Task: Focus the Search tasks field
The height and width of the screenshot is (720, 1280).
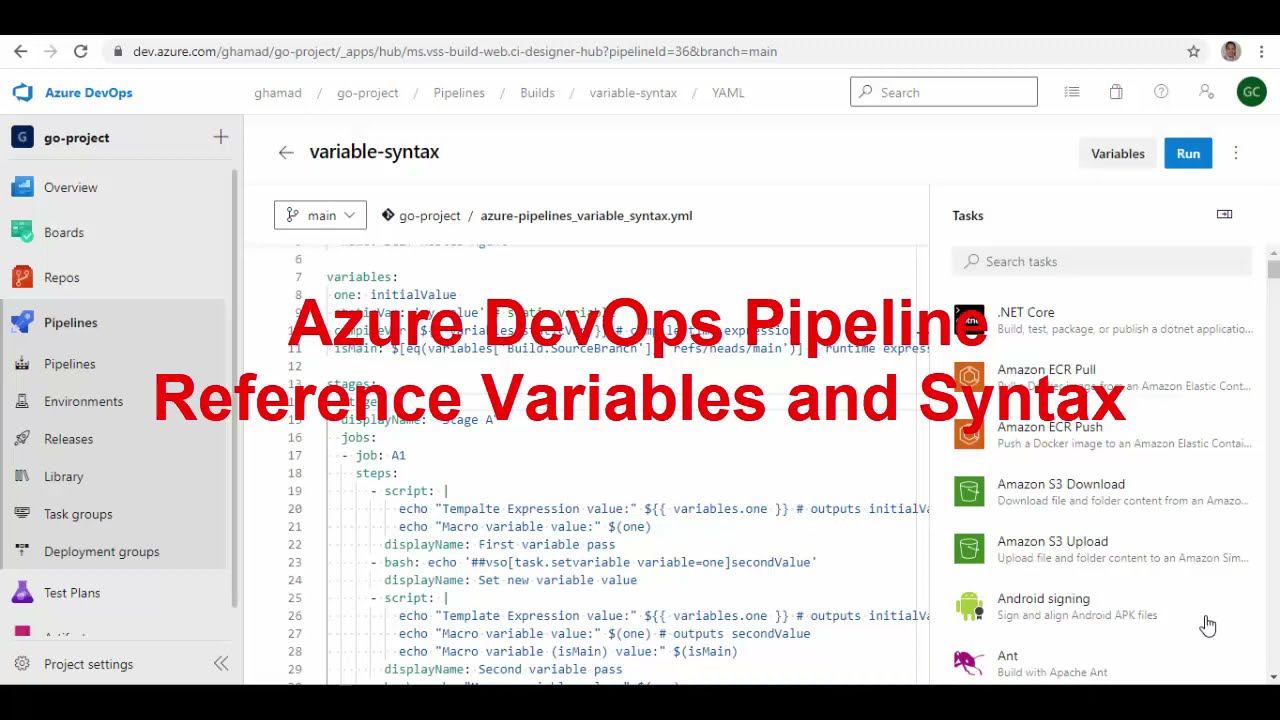Action: (x=1102, y=261)
